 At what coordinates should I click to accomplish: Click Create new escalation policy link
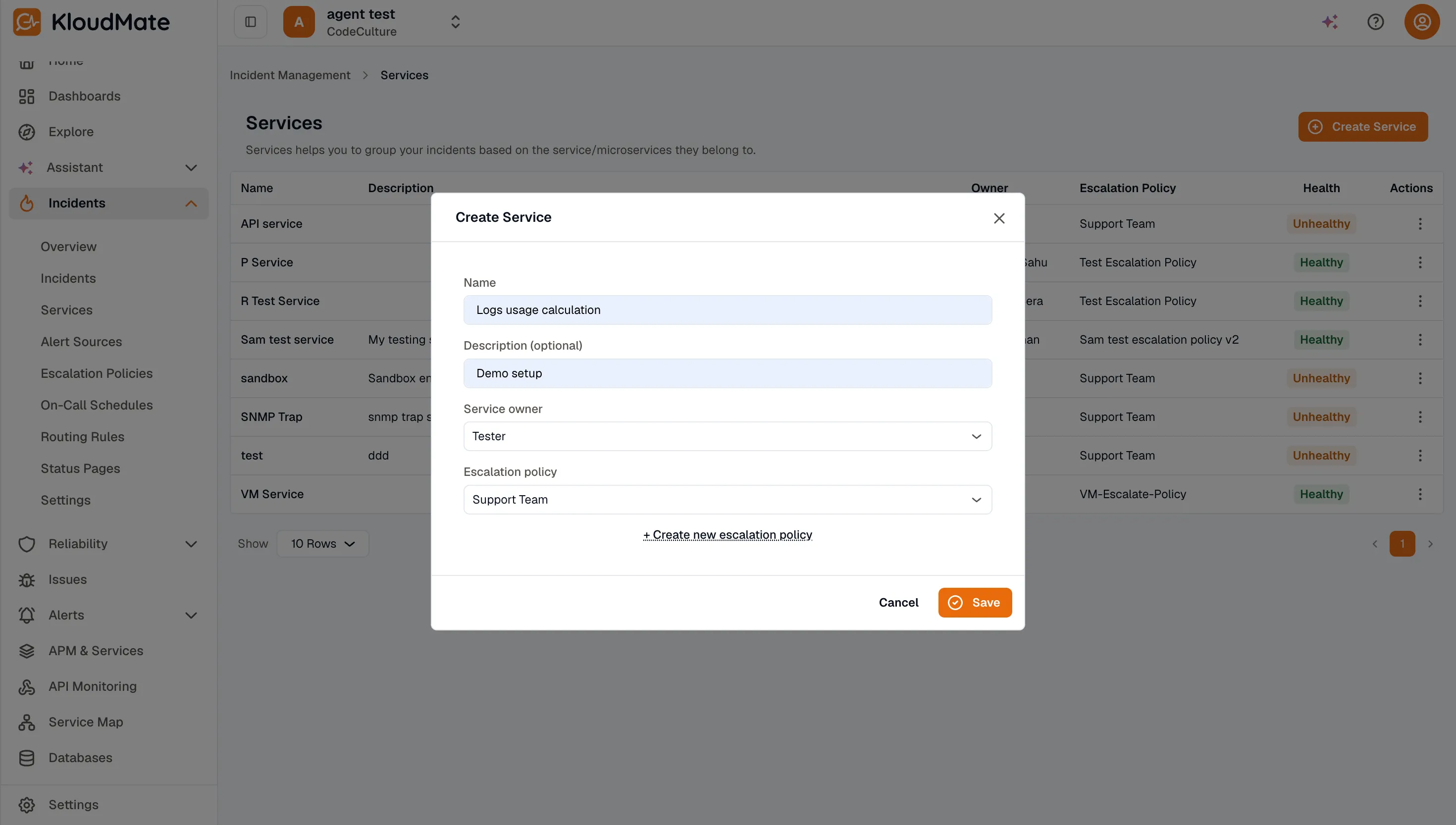728,535
